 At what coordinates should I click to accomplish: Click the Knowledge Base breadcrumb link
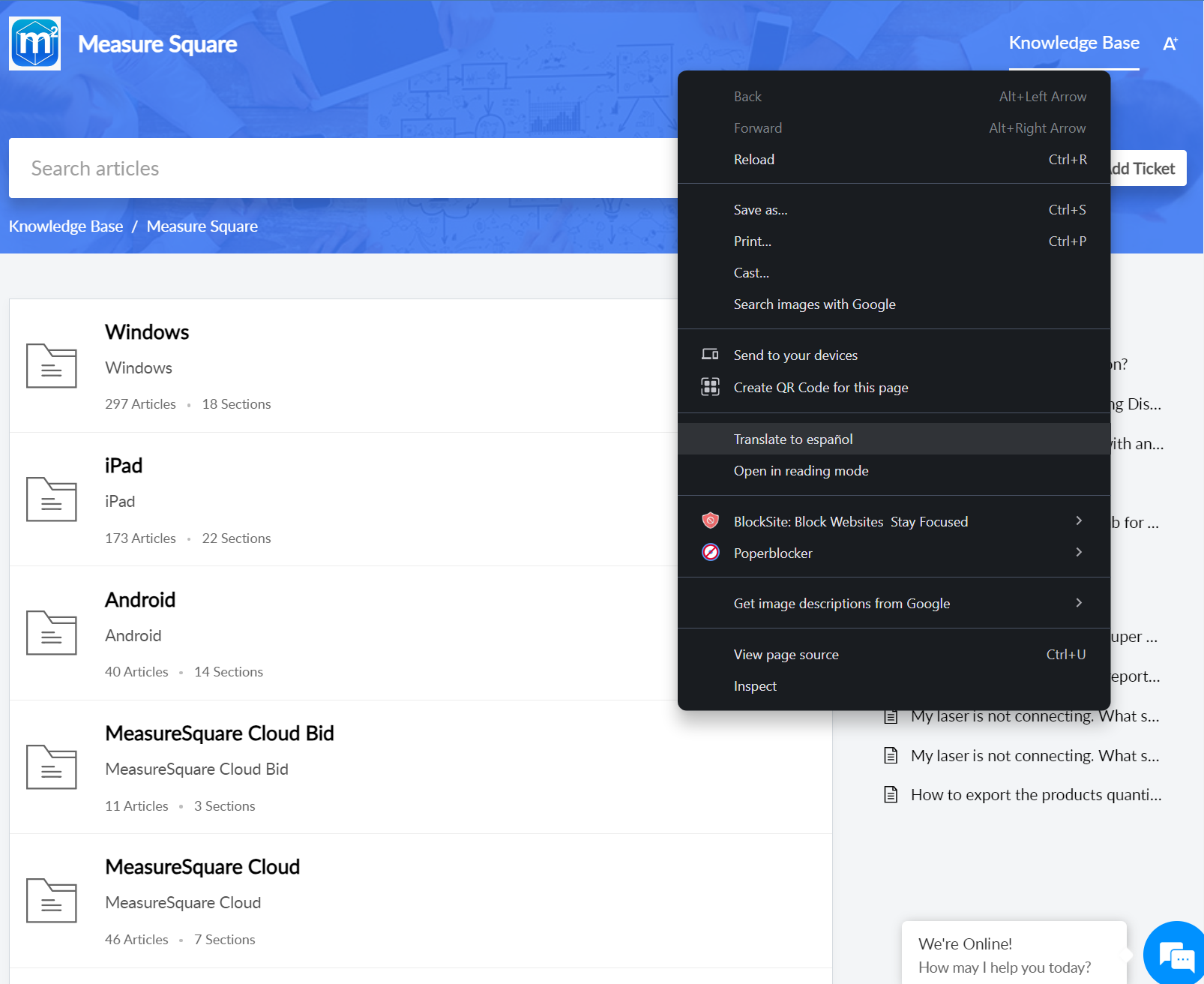click(66, 226)
